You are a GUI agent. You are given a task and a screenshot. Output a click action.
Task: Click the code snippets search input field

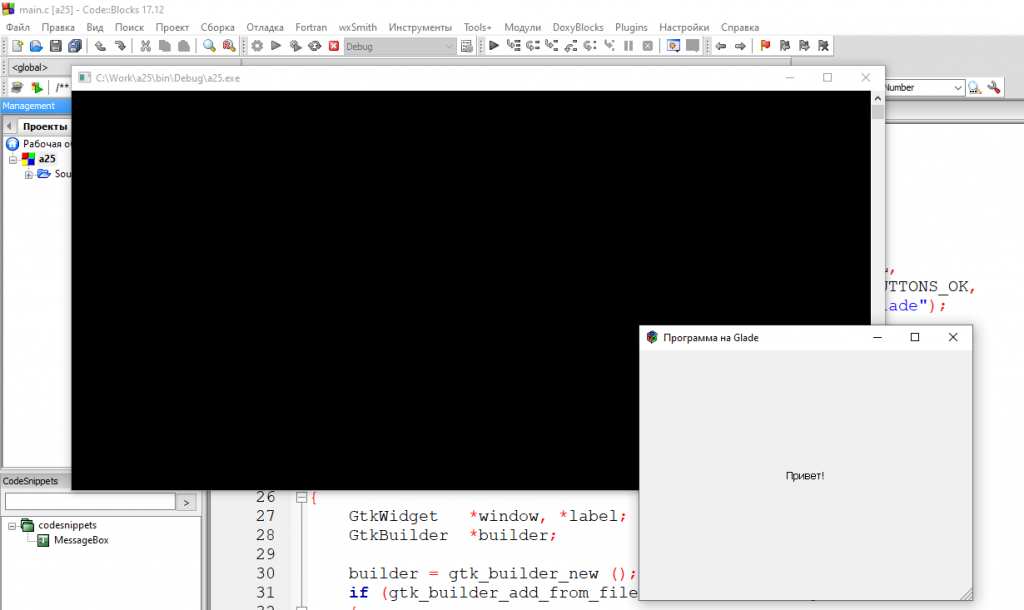(x=89, y=502)
